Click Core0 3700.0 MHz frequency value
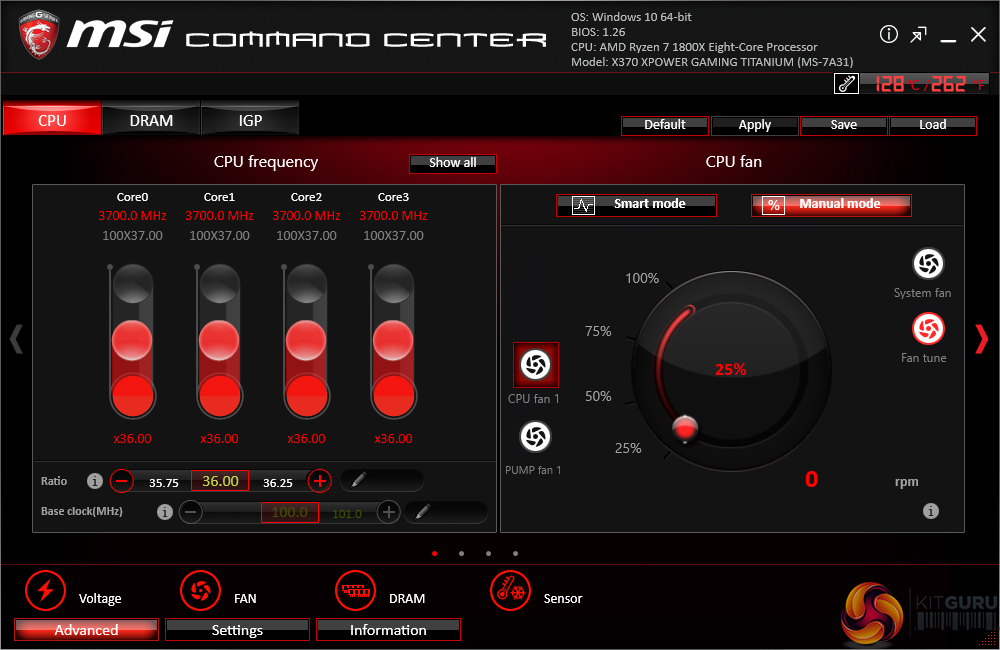1000x650 pixels. [x=132, y=216]
